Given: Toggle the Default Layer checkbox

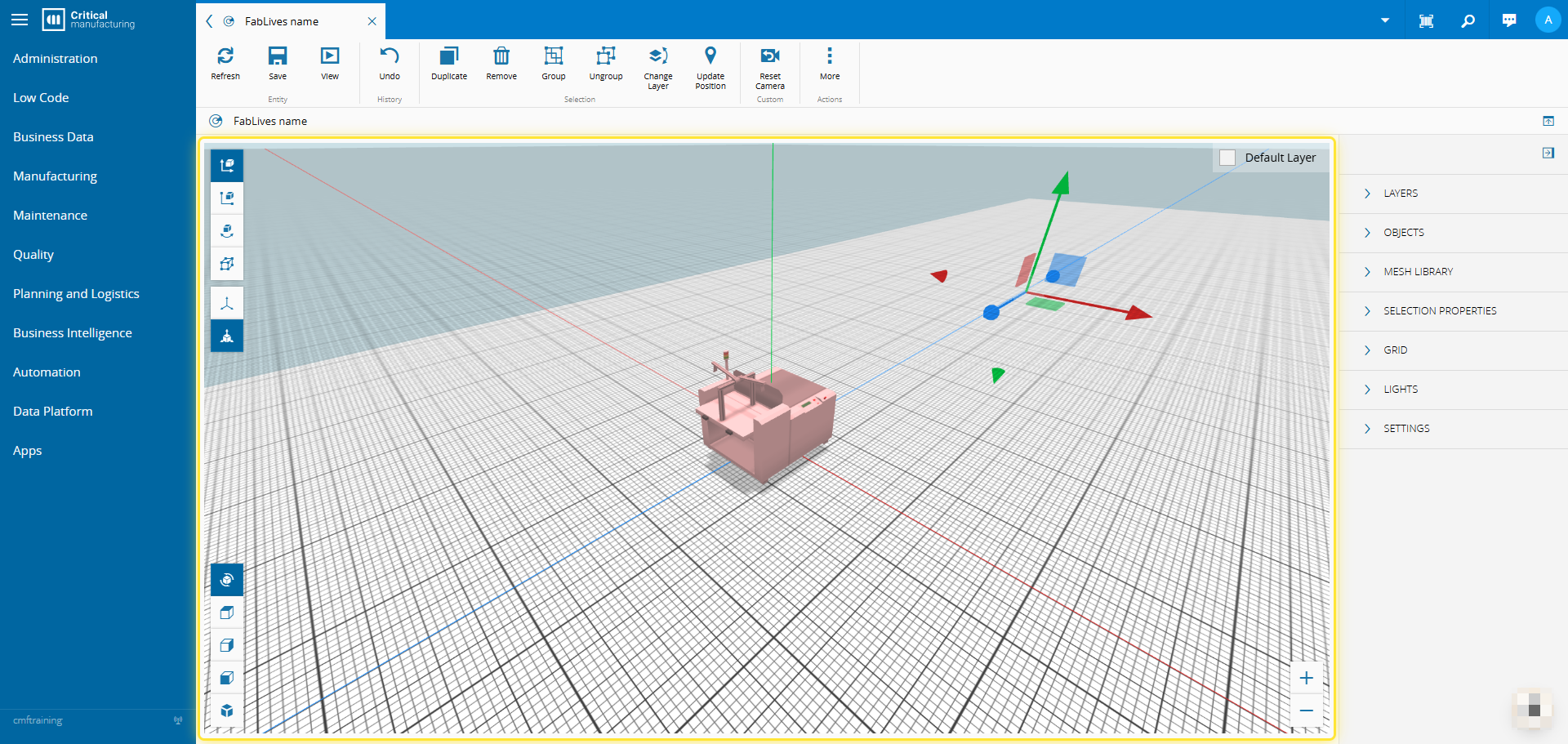Looking at the screenshot, I should [1227, 158].
